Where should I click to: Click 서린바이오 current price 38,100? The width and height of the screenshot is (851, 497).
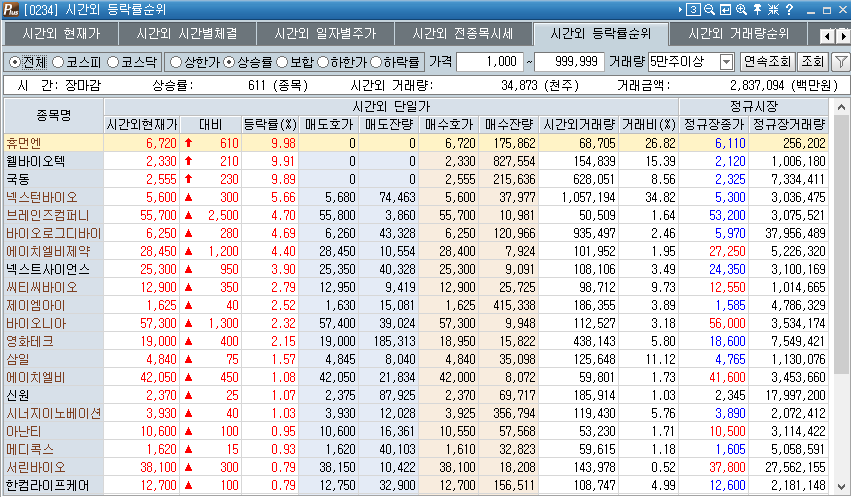(158, 467)
